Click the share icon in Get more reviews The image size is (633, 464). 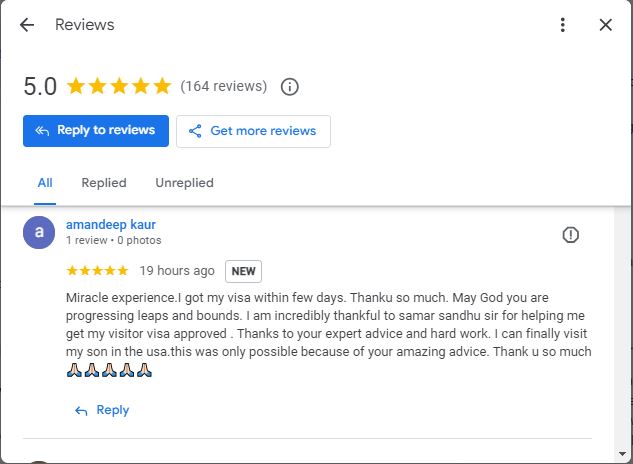[x=195, y=131]
